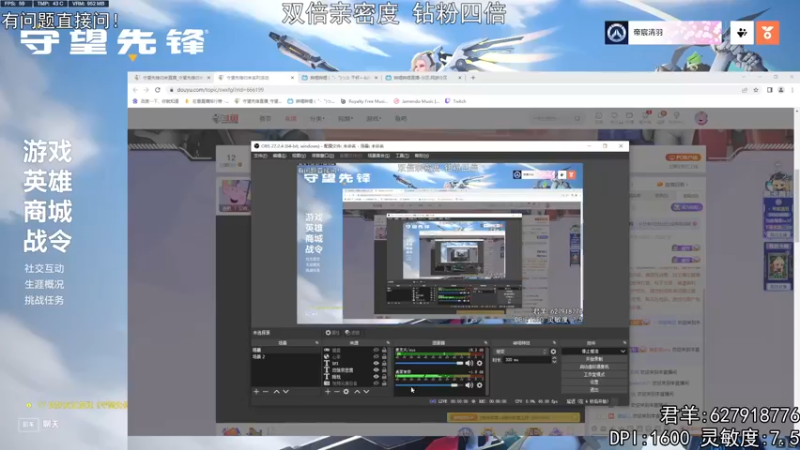Open settings gear of 桌面音频 channel
Viewport: 800px width, 450px height.
pyautogui.click(x=480, y=385)
